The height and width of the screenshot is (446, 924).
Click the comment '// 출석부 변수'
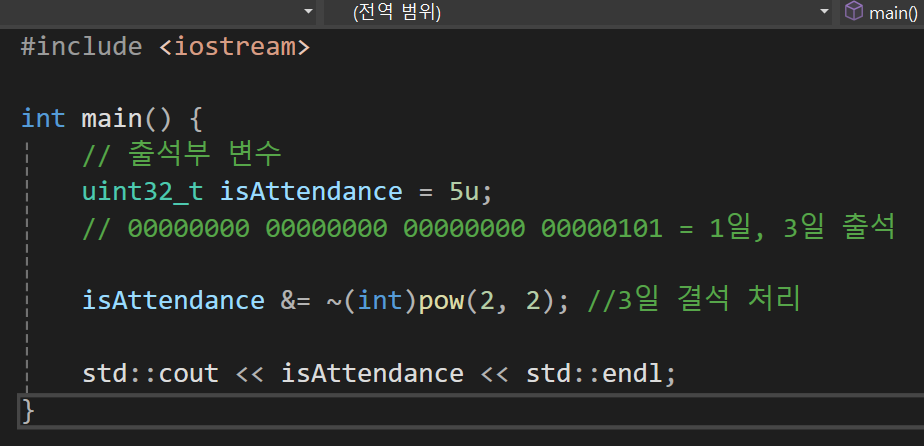[x=182, y=155]
